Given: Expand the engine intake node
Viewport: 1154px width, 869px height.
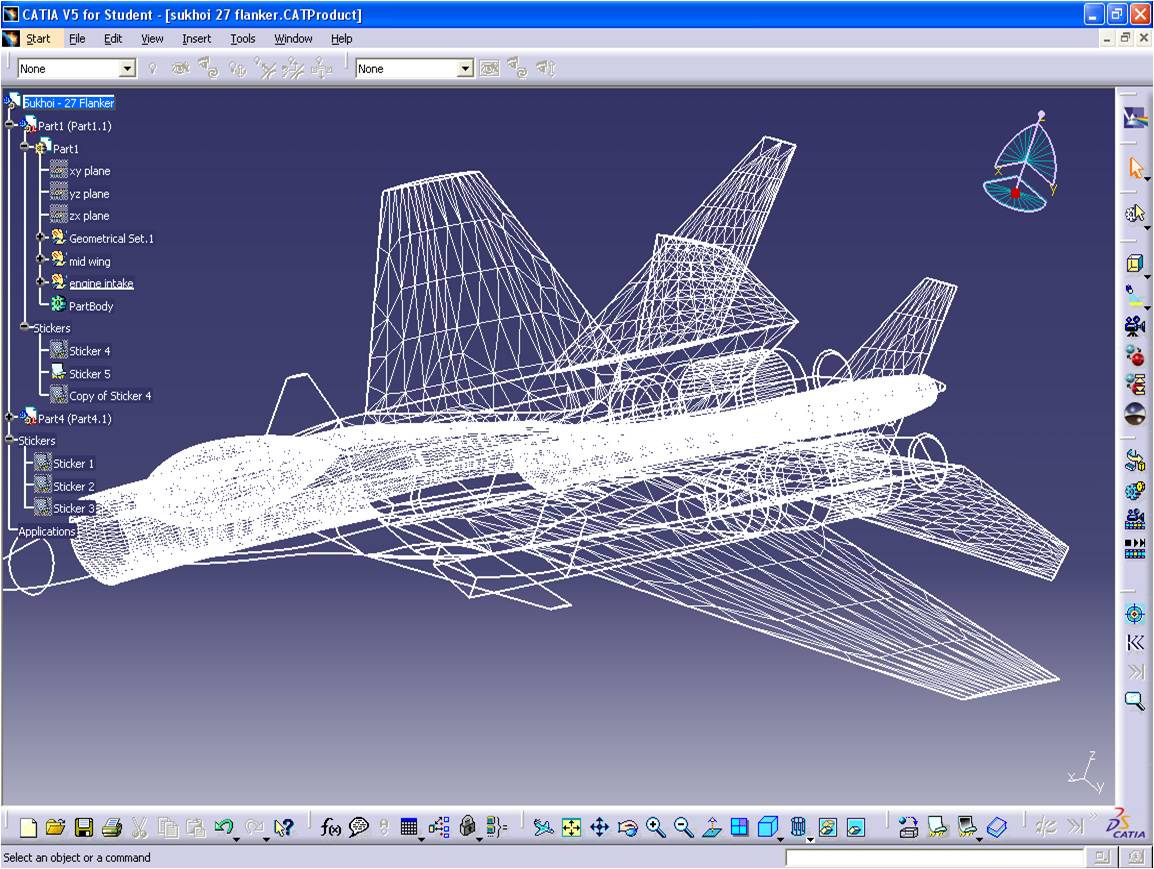Looking at the screenshot, I should (40, 283).
